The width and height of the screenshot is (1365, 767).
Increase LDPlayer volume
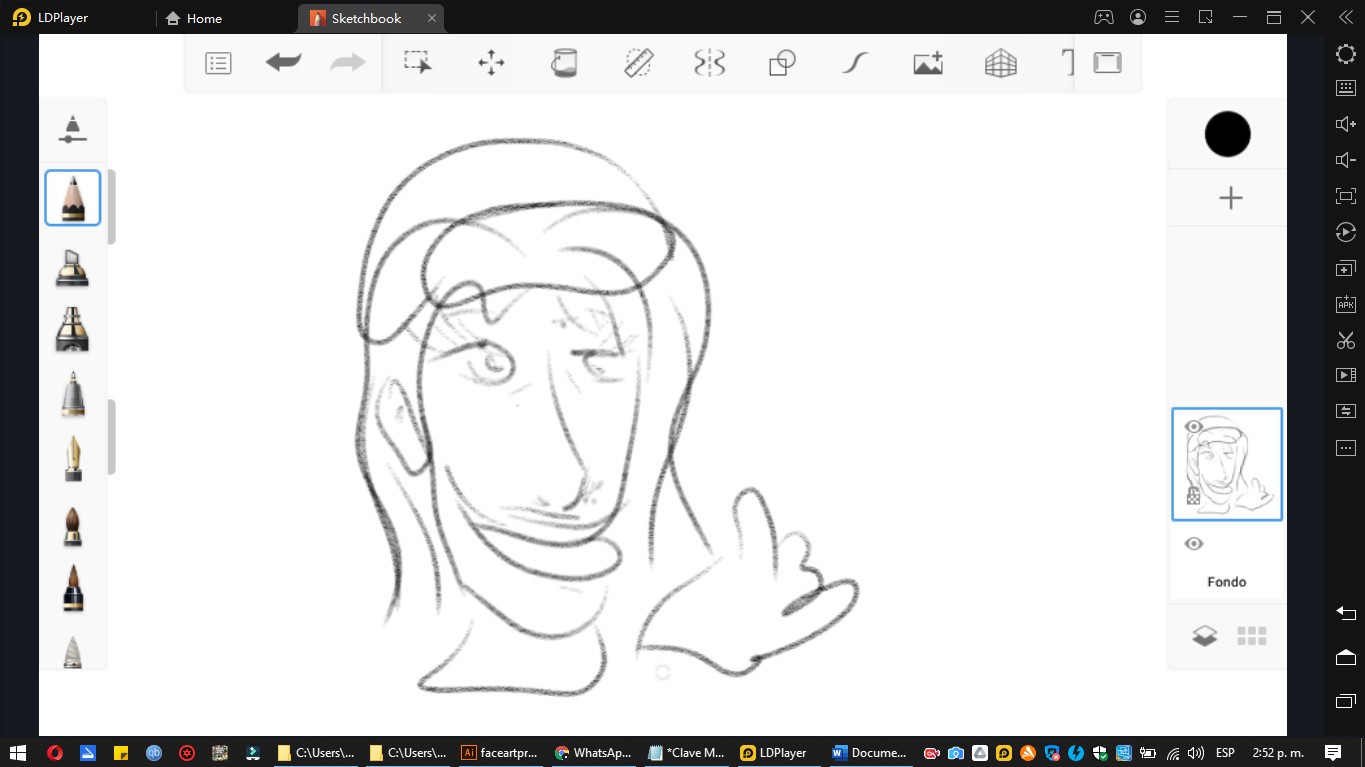click(1346, 124)
